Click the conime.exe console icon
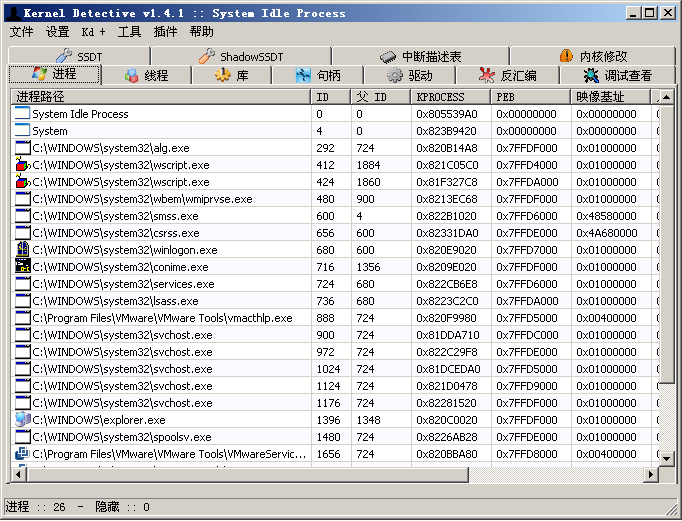682x521 pixels. (x=23, y=267)
